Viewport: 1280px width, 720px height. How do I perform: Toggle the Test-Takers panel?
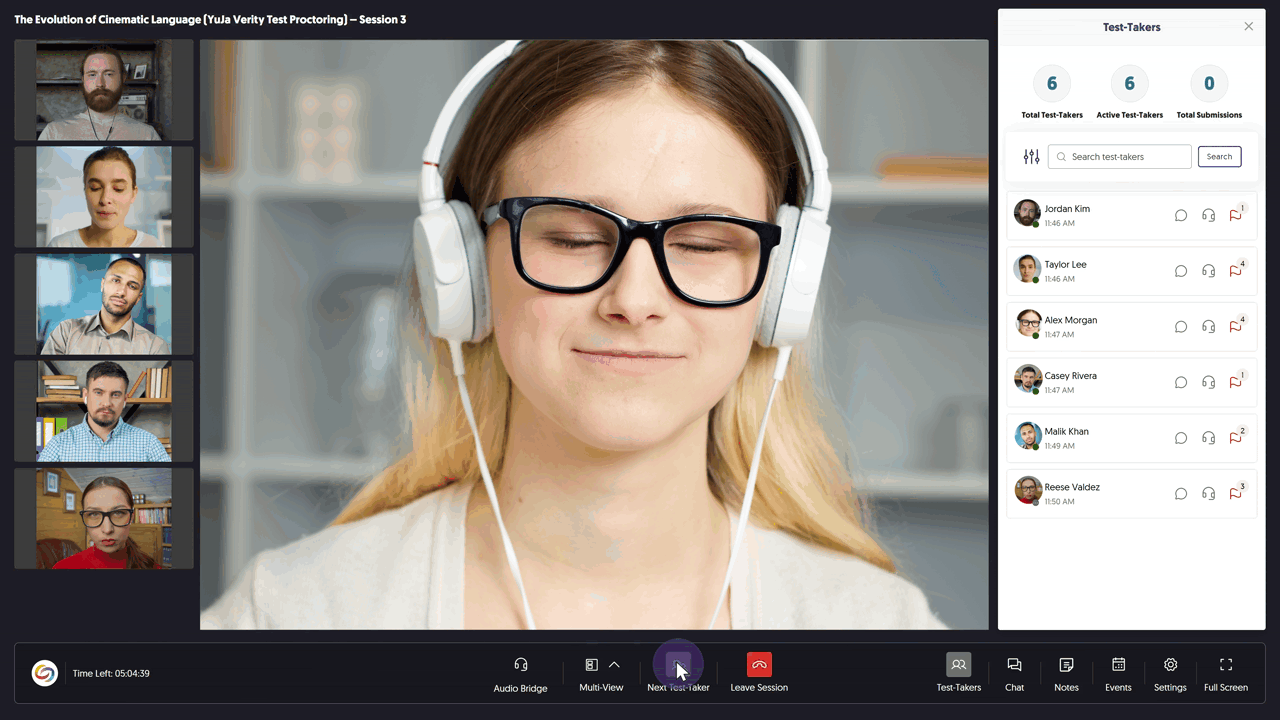958,665
